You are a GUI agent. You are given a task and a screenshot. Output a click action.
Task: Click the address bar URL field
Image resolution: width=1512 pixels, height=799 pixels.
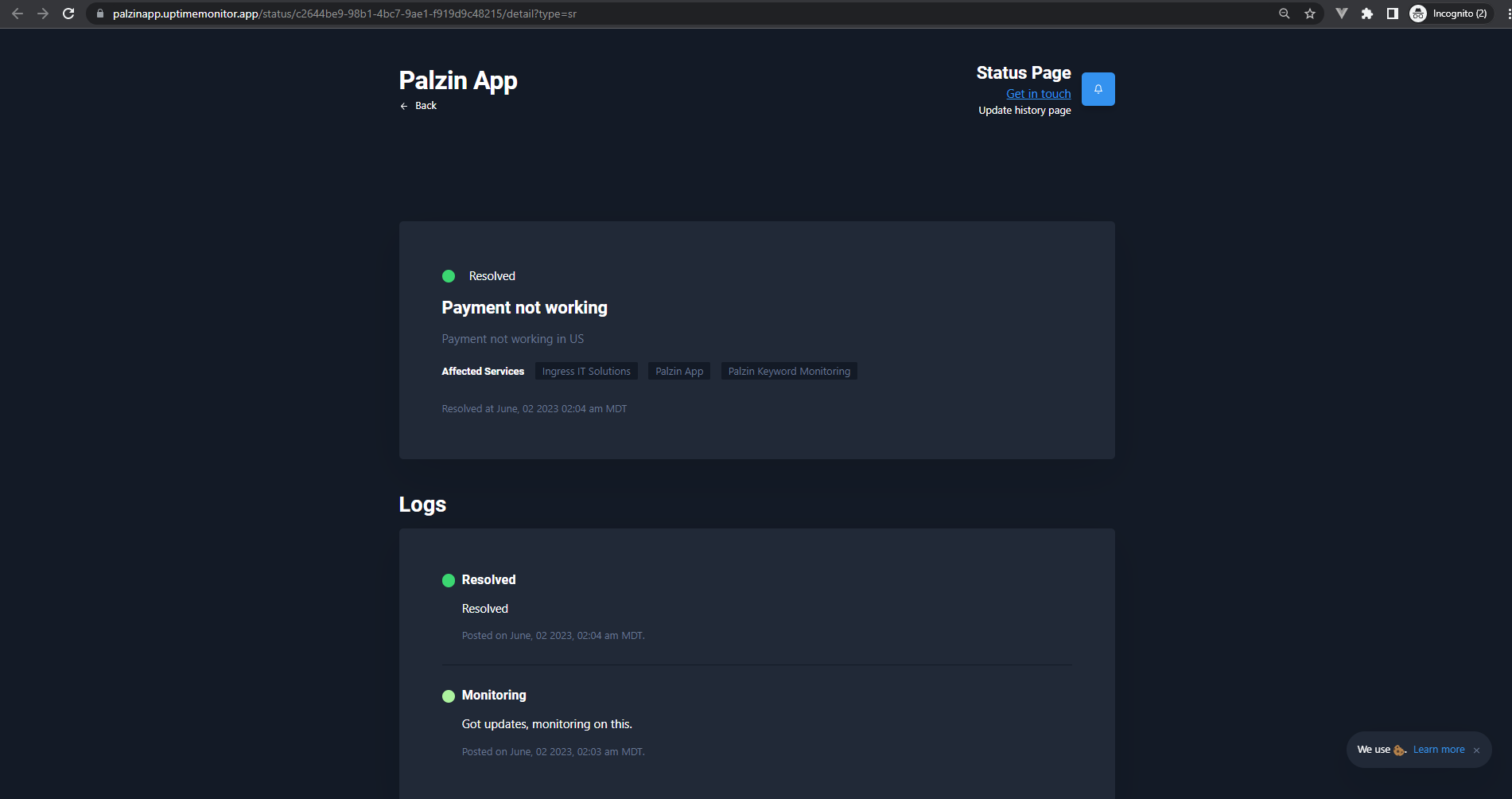(x=684, y=14)
